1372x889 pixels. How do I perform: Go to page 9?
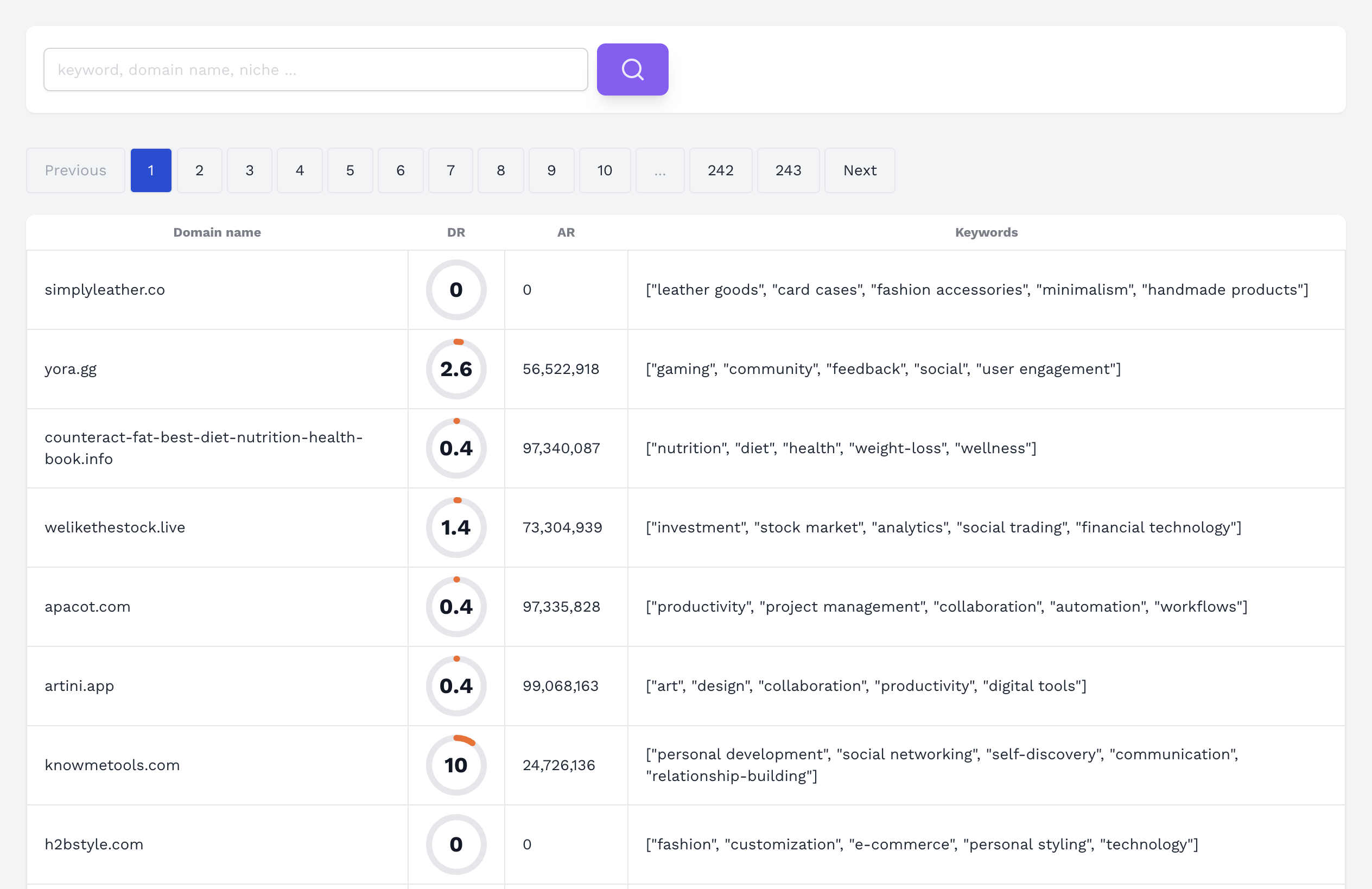(x=552, y=170)
